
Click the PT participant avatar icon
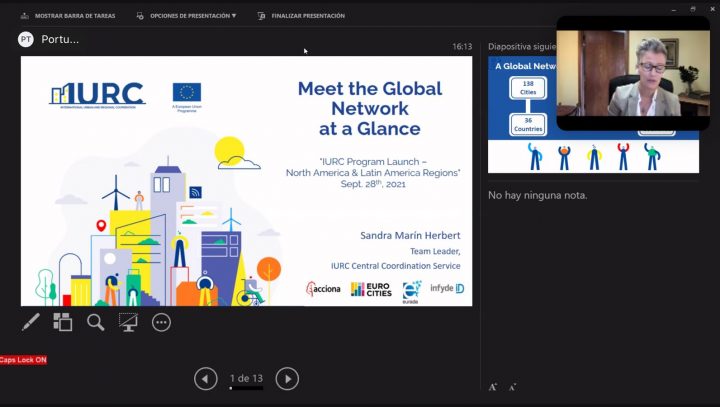[26, 39]
